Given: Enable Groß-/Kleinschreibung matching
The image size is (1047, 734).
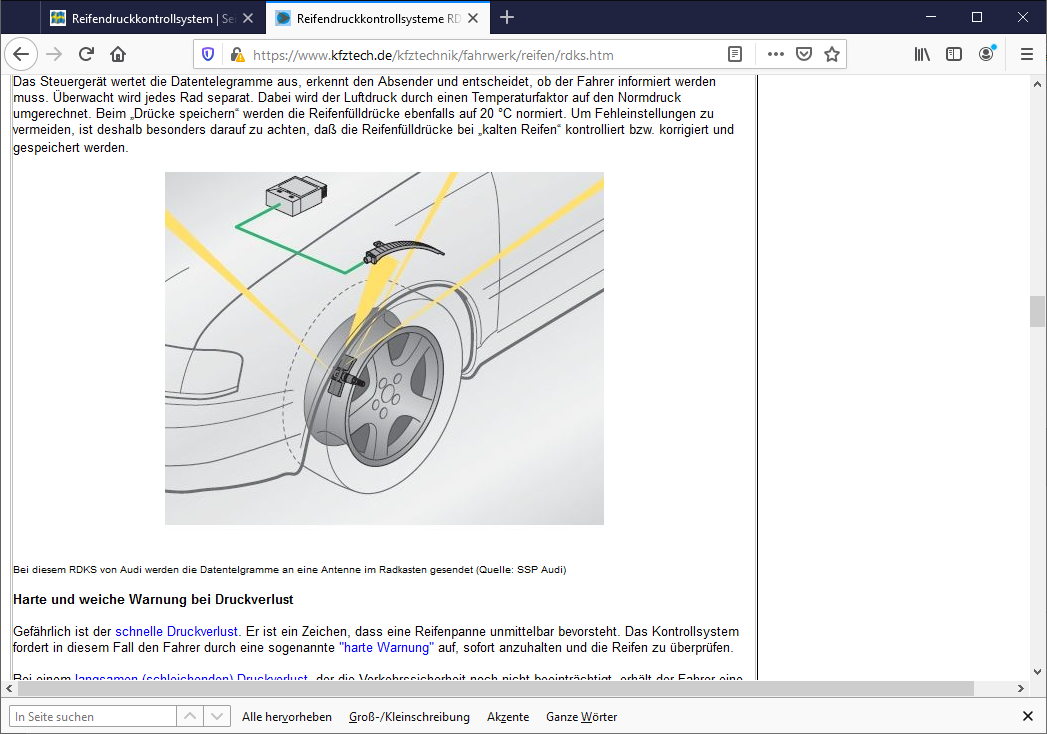Looking at the screenshot, I should (x=409, y=717).
